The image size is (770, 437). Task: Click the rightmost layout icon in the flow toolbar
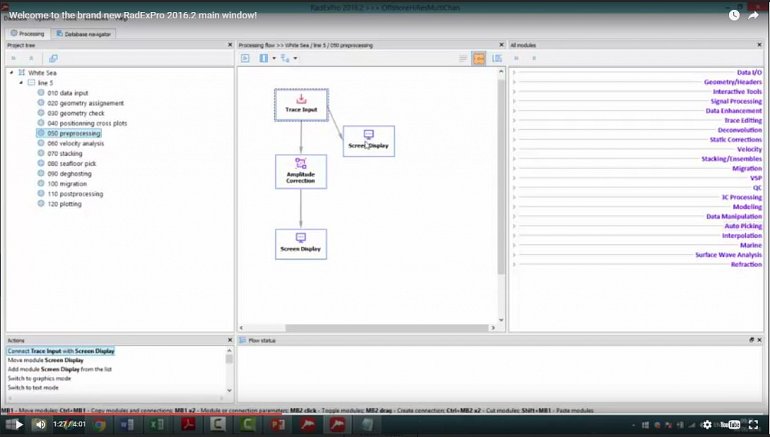497,58
